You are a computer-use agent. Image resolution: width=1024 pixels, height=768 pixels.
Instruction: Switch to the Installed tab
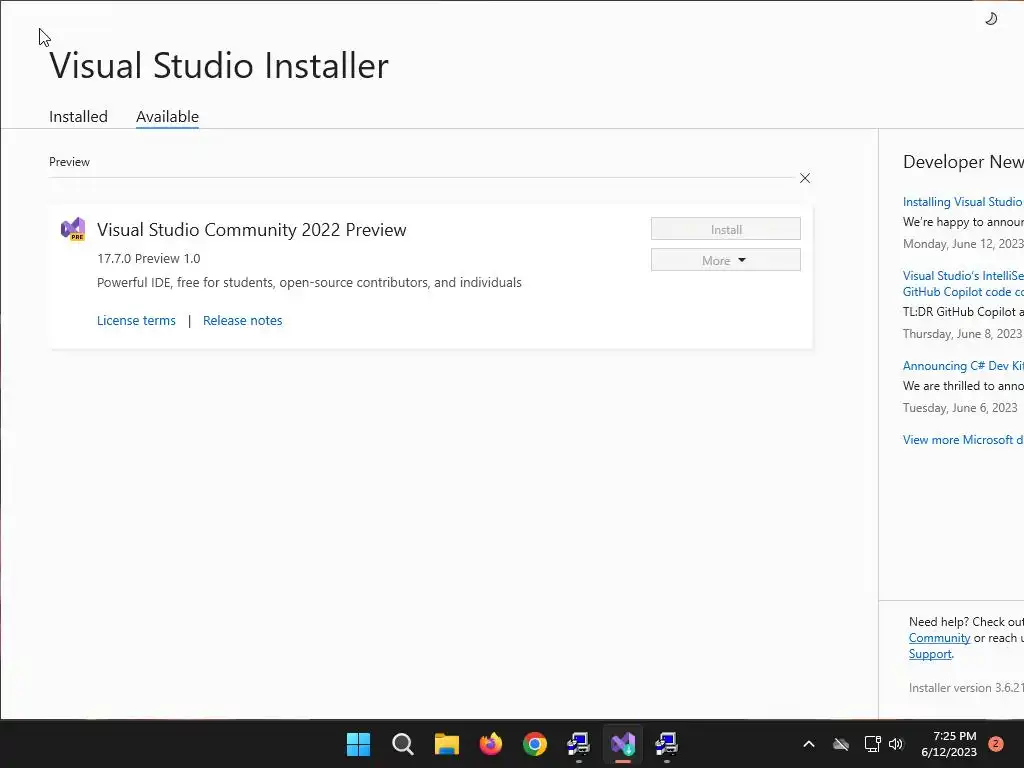78,116
